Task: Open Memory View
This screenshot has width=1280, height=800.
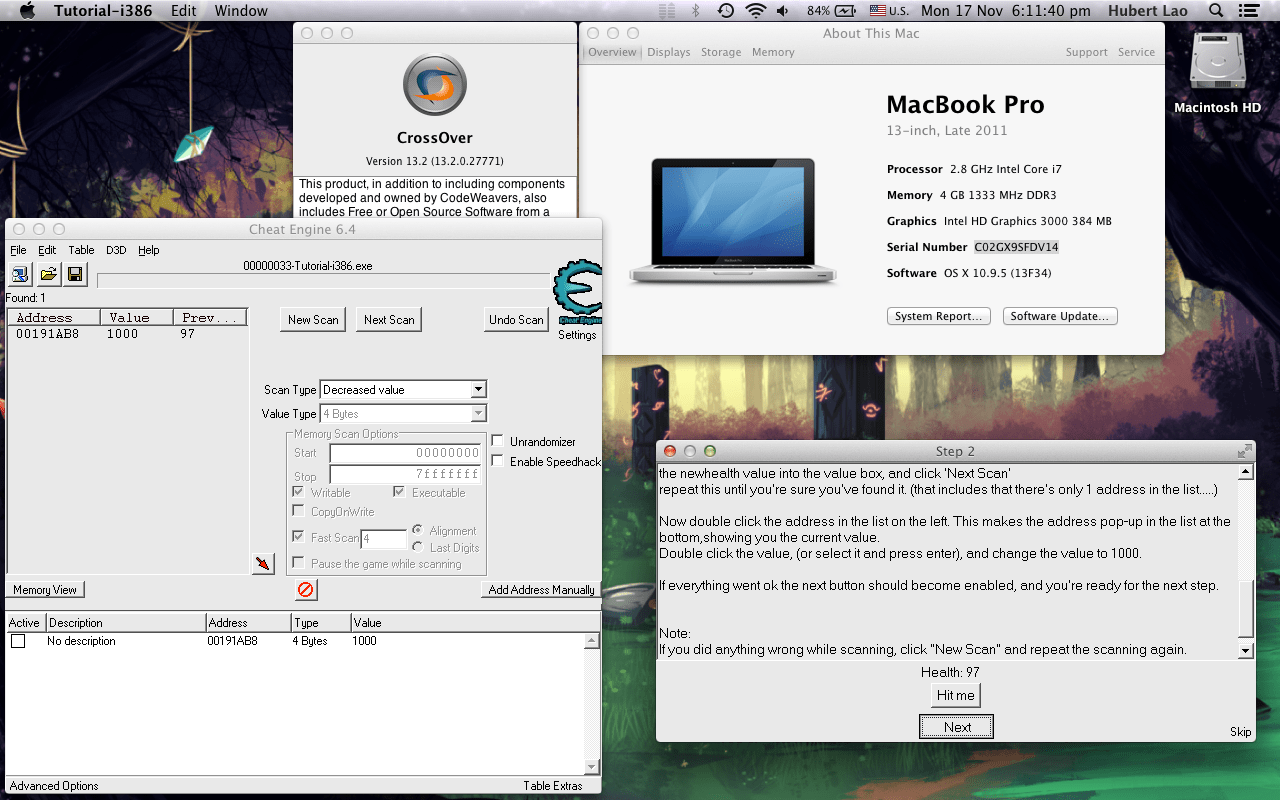Action: pos(45,590)
